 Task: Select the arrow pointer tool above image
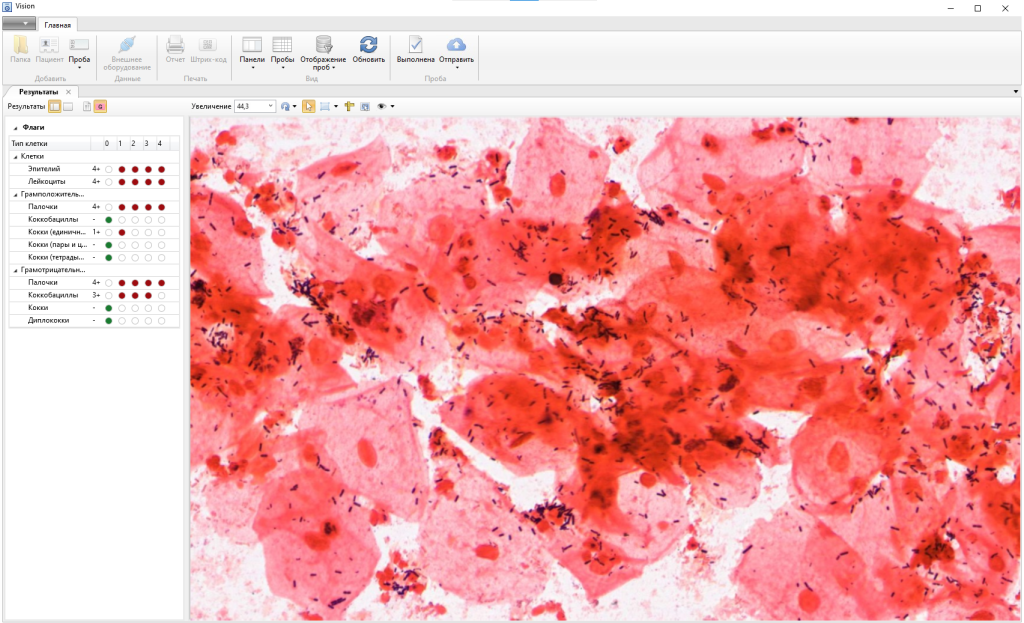(x=309, y=106)
